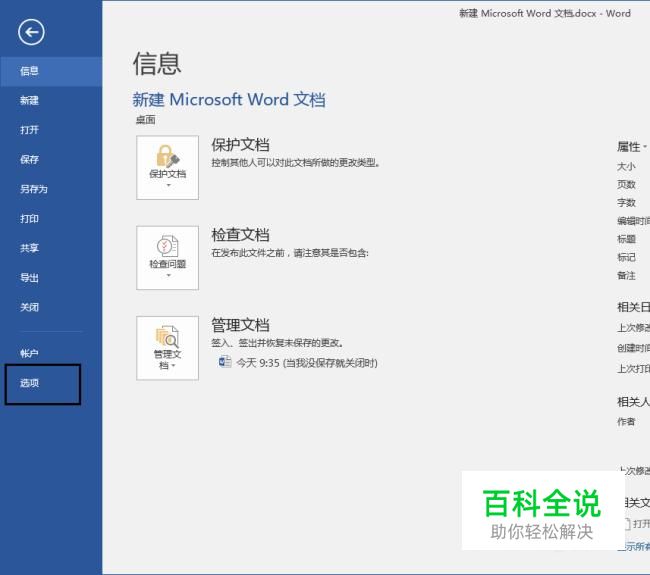Choose 打印 in the sidebar
The height and width of the screenshot is (575, 650).
(51, 218)
